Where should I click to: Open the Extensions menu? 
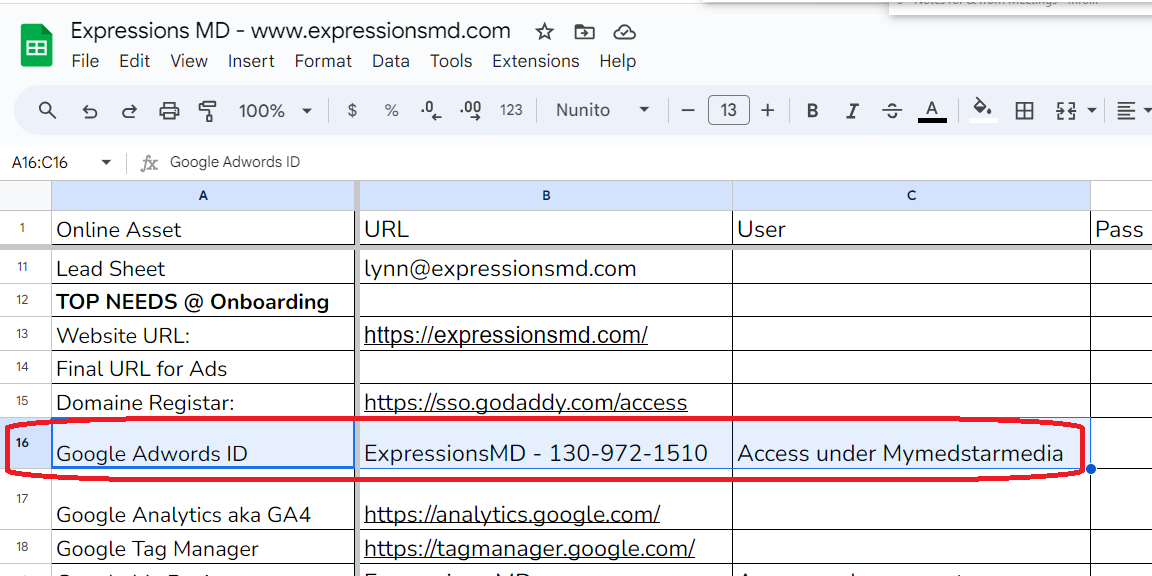point(536,61)
